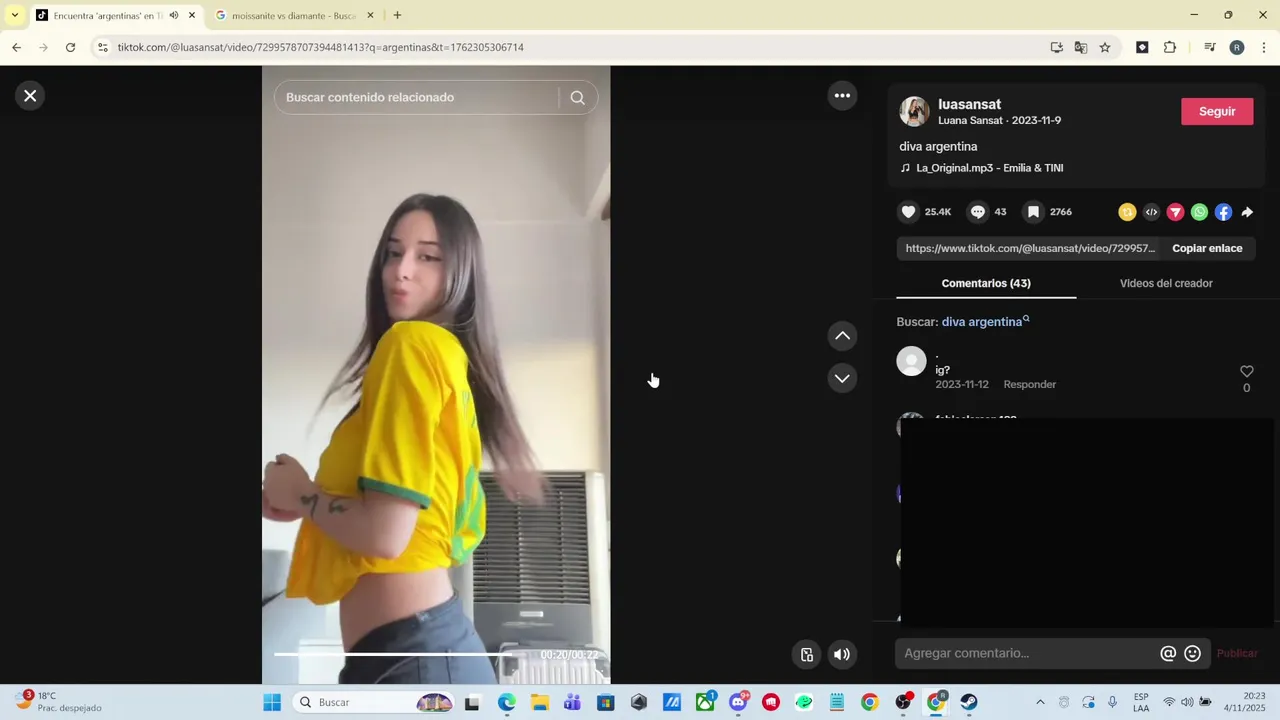Viewport: 1280px width, 720px height.
Task: Open the luasansat username link
Action: coord(969,104)
